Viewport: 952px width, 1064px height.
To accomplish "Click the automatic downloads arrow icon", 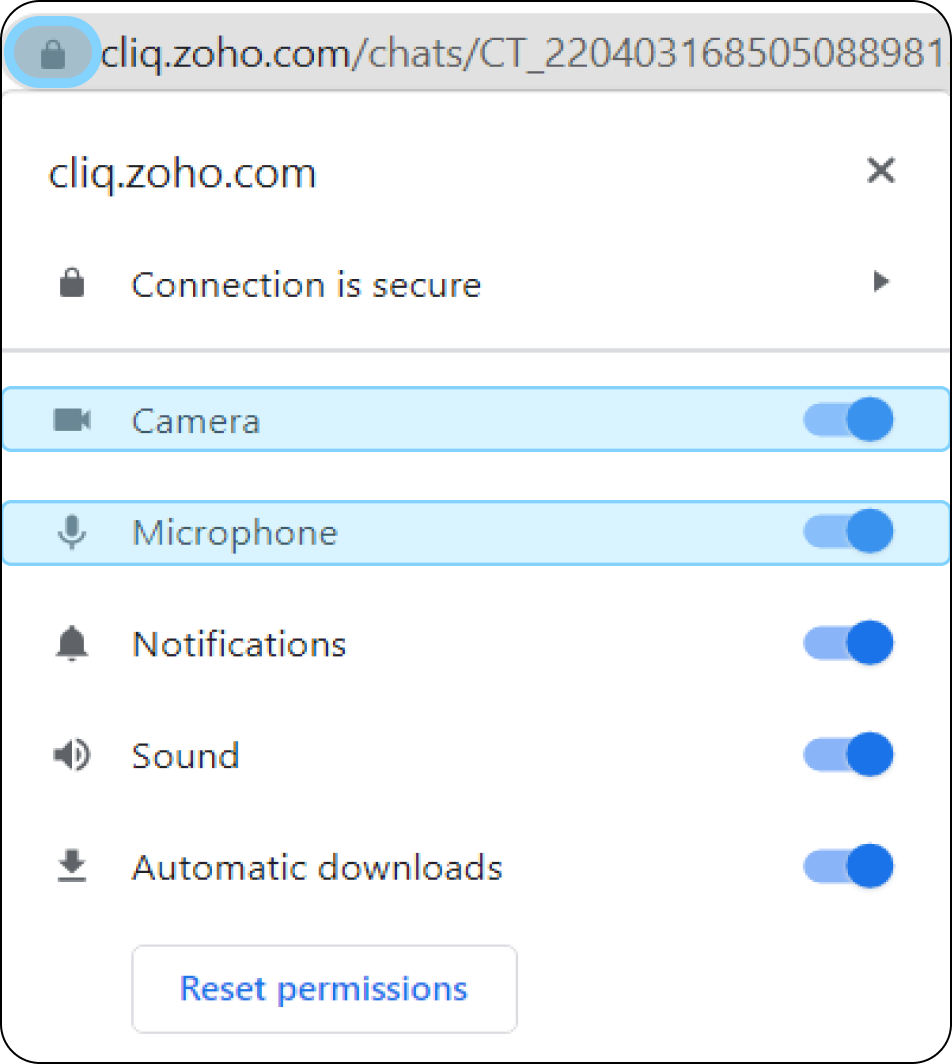I will 72,866.
